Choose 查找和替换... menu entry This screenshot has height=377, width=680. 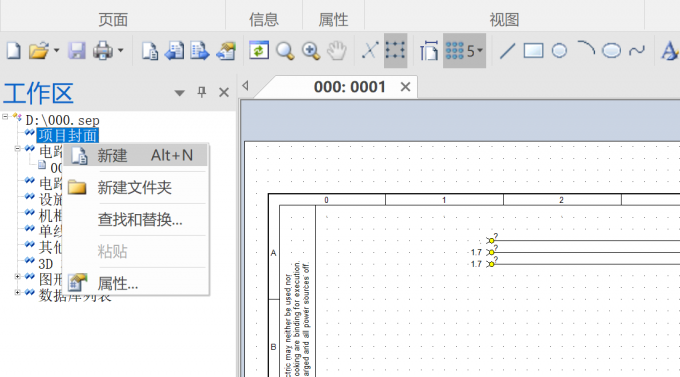136,220
